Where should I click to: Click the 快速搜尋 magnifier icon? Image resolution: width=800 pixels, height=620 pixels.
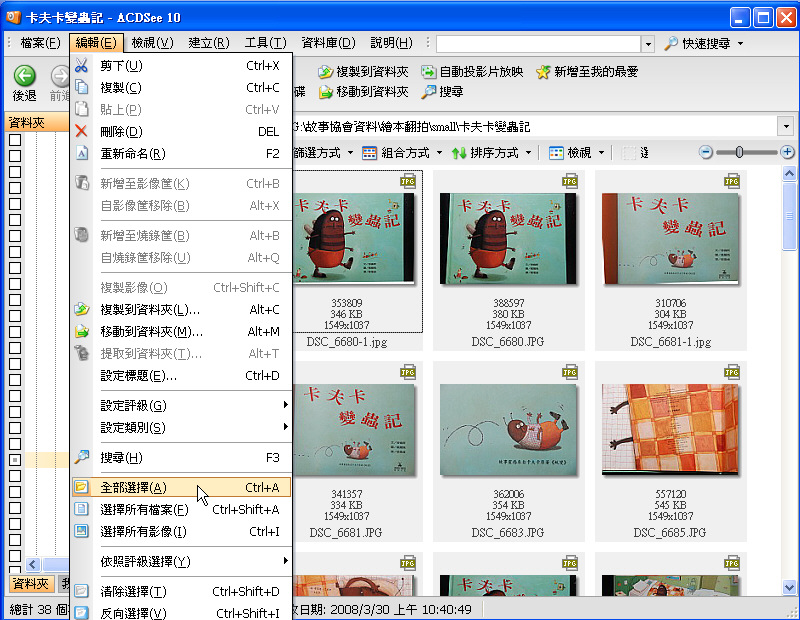pyautogui.click(x=670, y=43)
